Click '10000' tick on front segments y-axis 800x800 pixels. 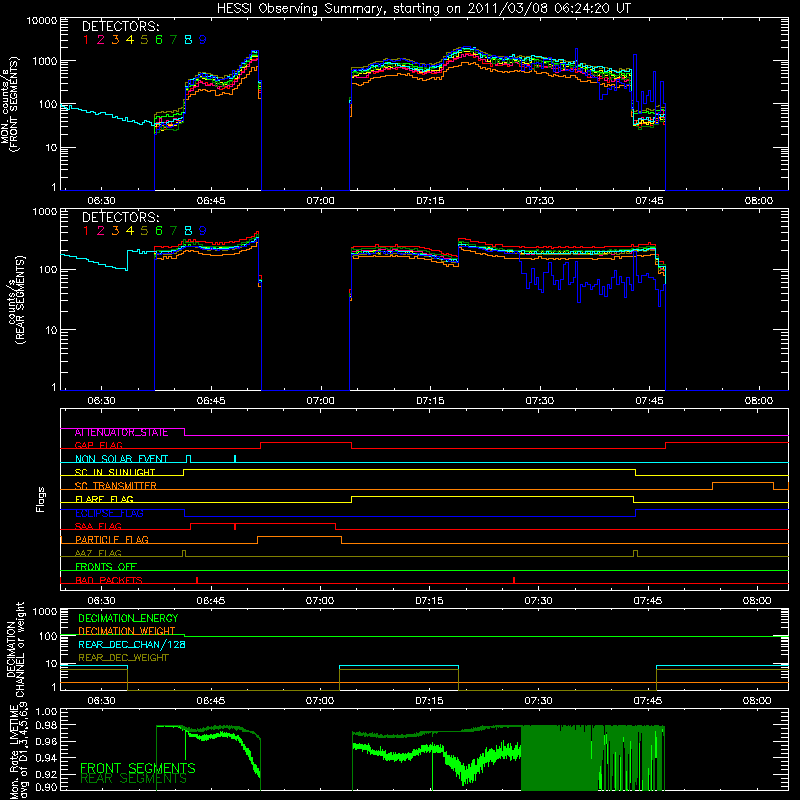pos(42,21)
